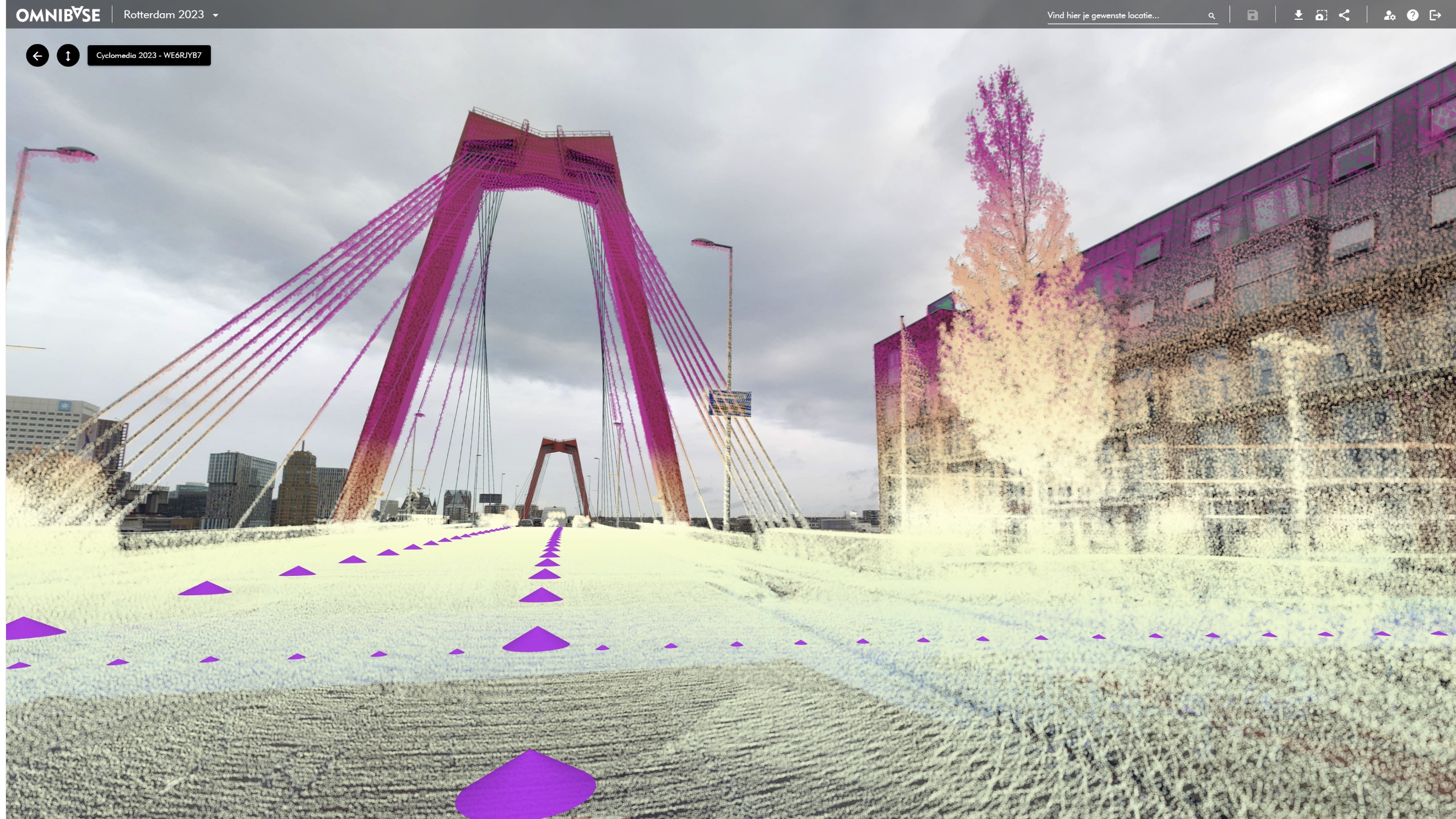Open the share icon
The height and width of the screenshot is (819, 1456).
point(1344,15)
